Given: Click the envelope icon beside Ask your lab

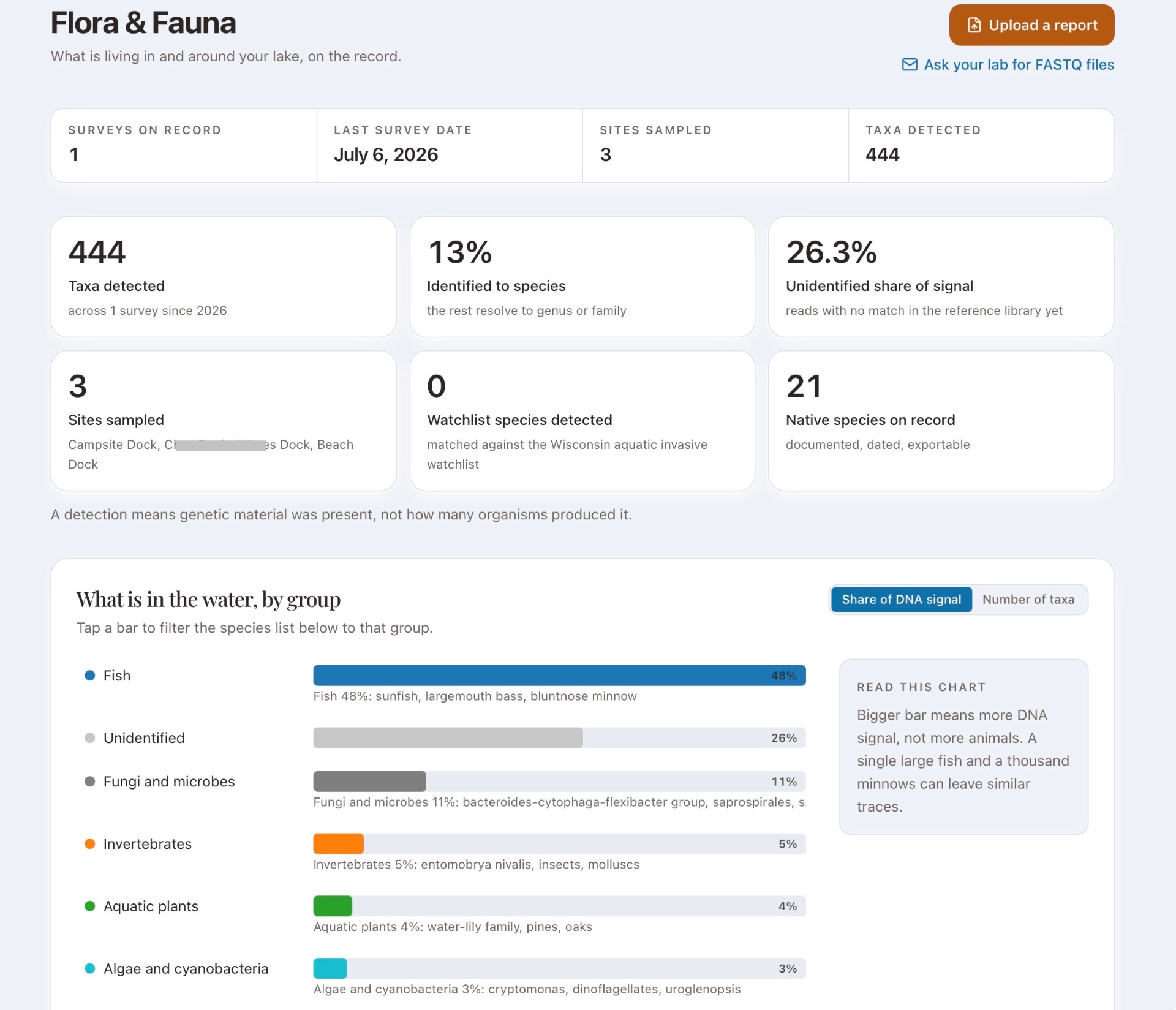Looking at the screenshot, I should point(910,65).
